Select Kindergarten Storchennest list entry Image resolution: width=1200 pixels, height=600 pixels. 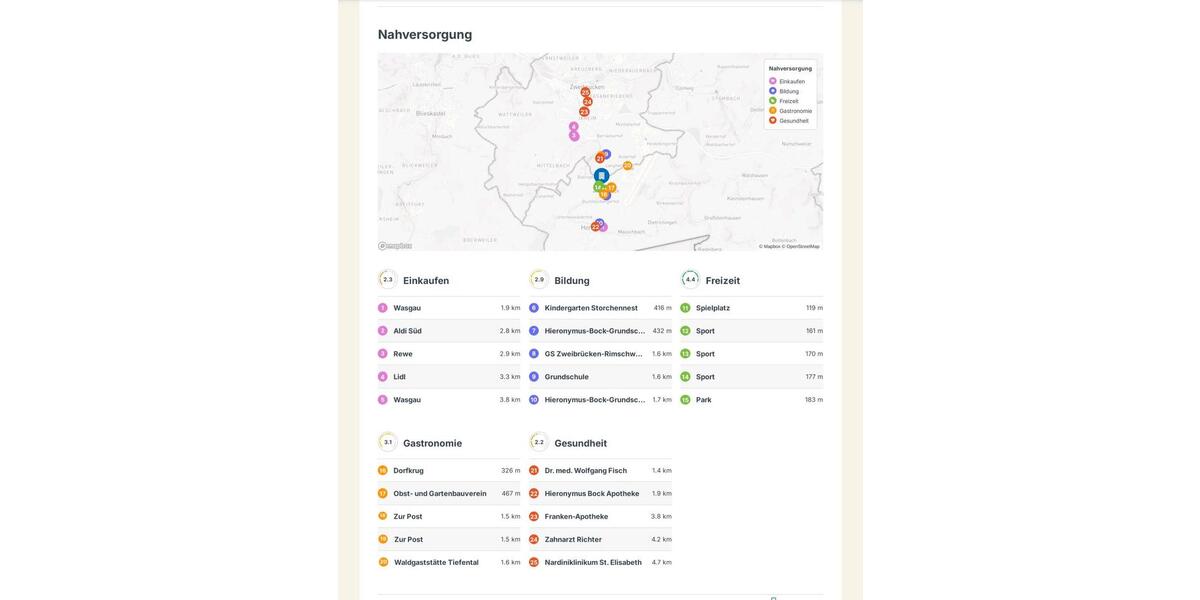pos(591,308)
